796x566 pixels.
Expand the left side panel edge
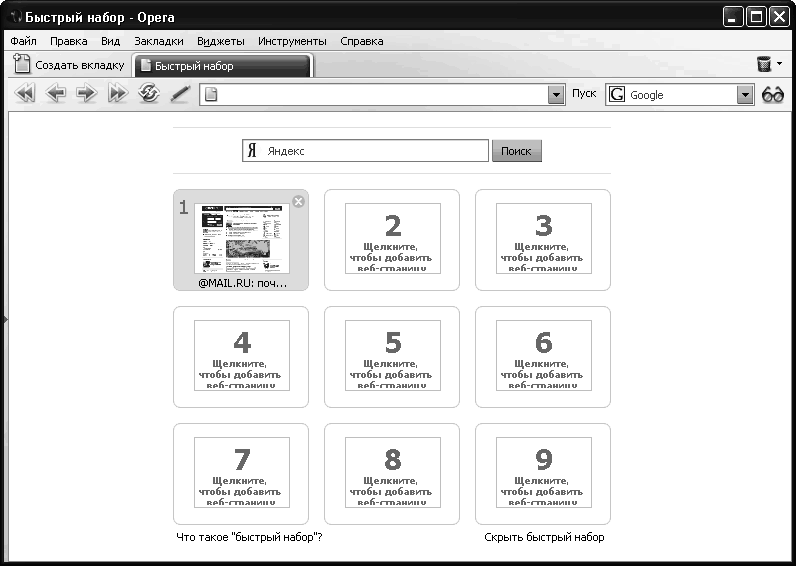pyautogui.click(x=3, y=319)
